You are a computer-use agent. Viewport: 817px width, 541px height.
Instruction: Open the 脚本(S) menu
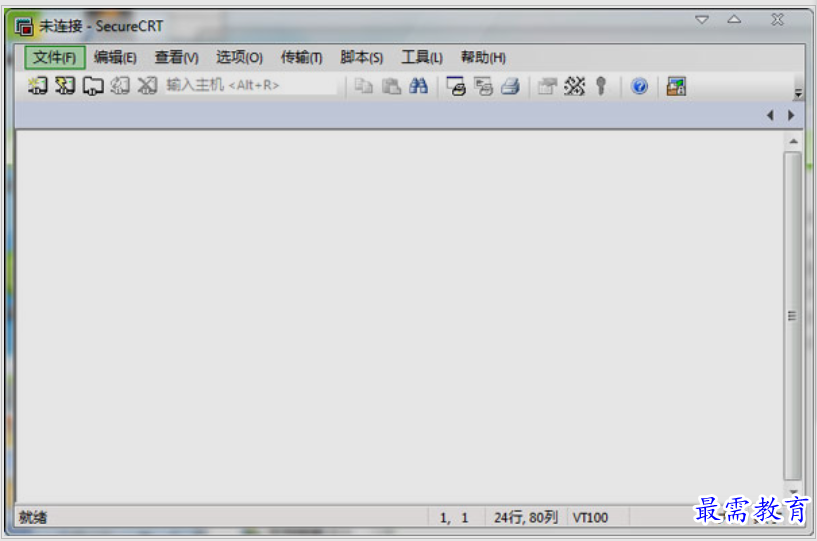(362, 57)
